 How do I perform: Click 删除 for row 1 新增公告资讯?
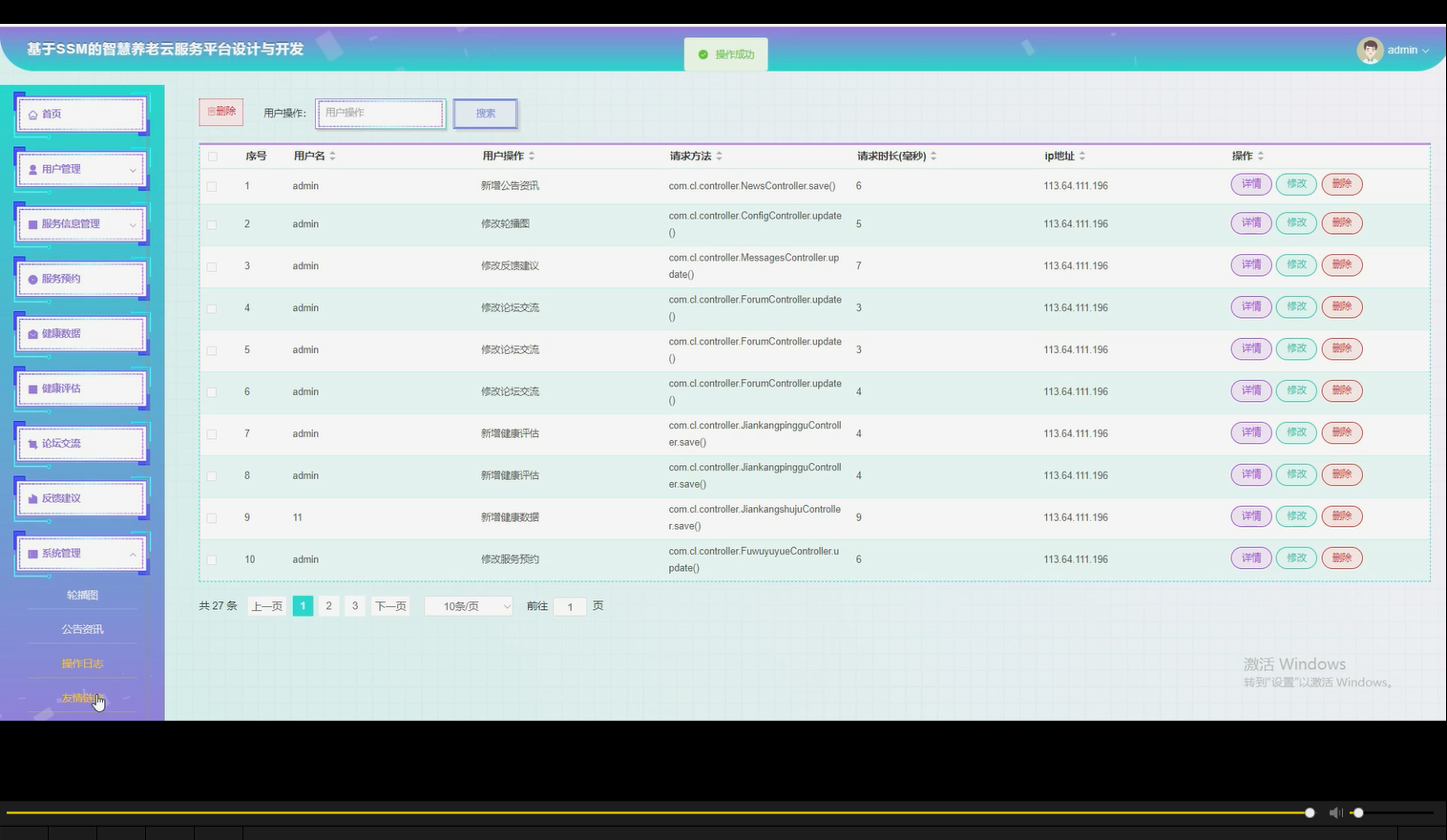1341,184
